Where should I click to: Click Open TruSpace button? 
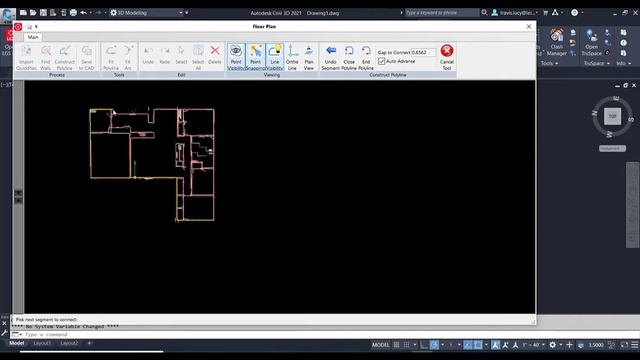coord(591,42)
